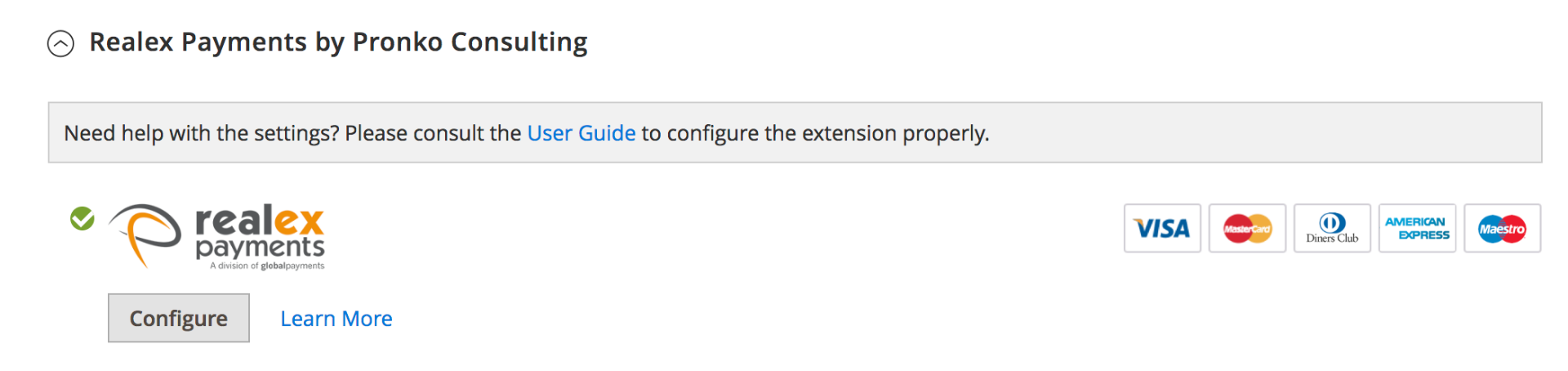Select the American Express card icon

[x=1417, y=228]
